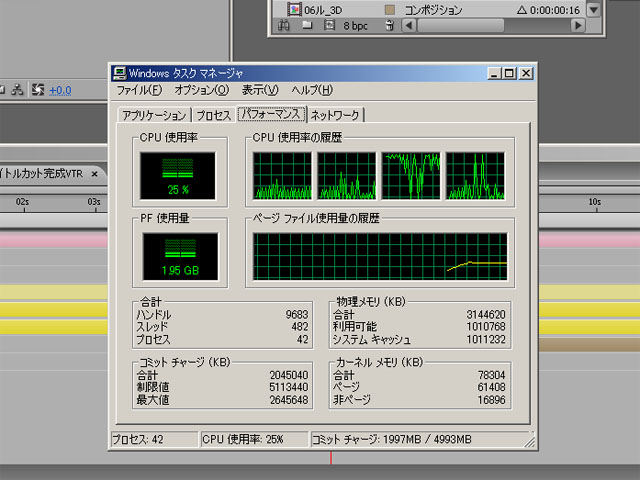Open the ヘルプ(H) menu
Viewport: 640px width, 480px height.
point(312,90)
